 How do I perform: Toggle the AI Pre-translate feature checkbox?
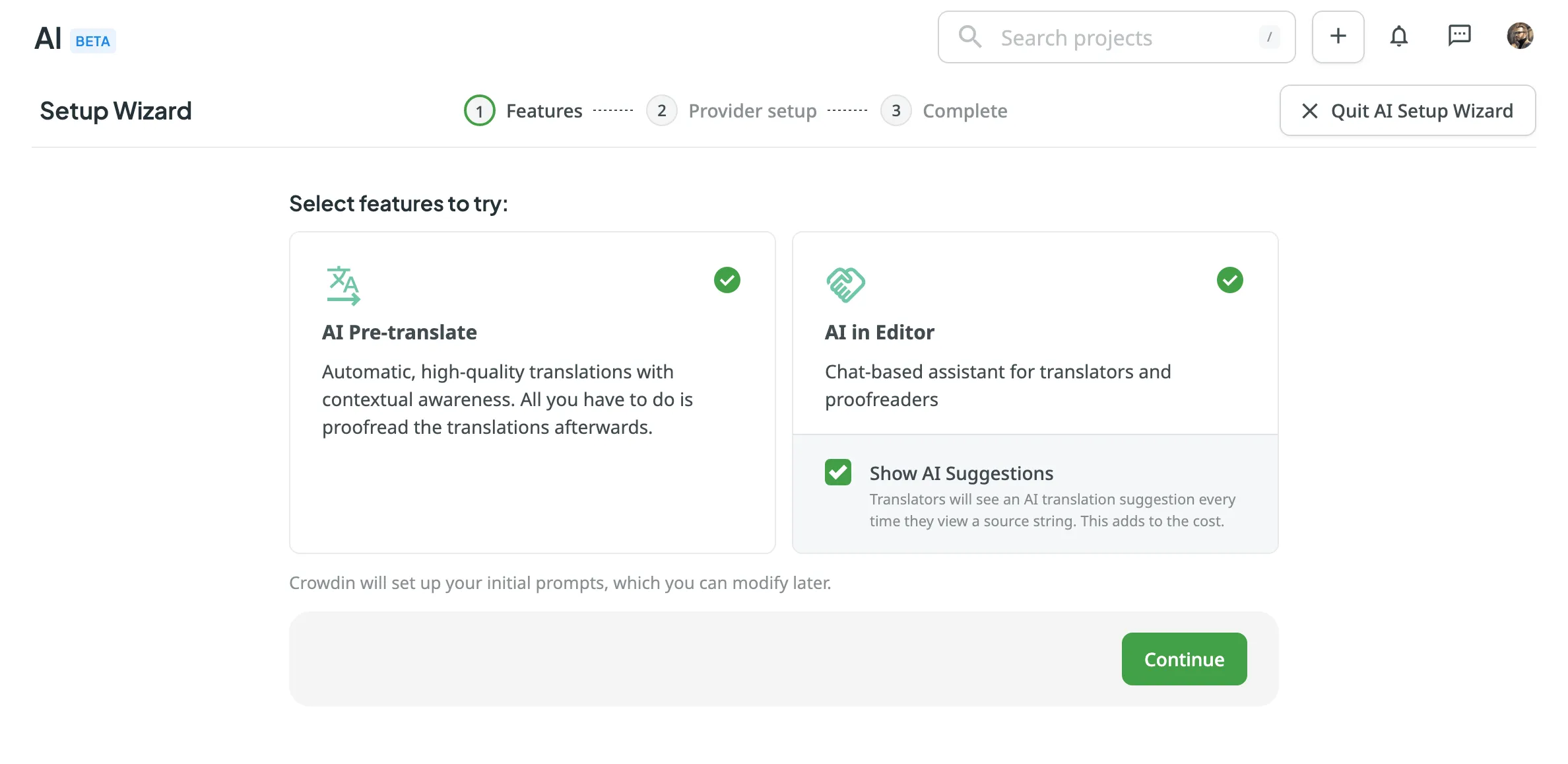726,280
